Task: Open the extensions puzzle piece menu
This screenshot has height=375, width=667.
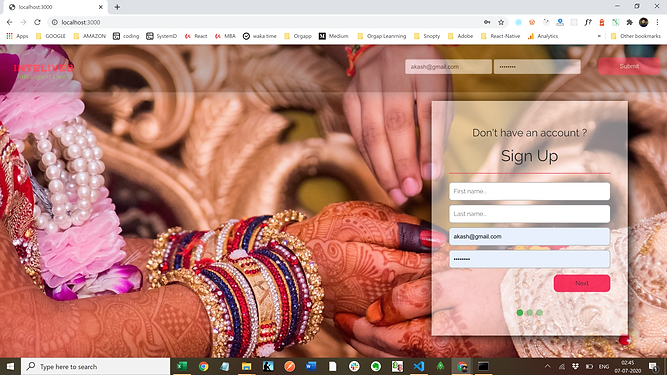Action: click(x=630, y=22)
